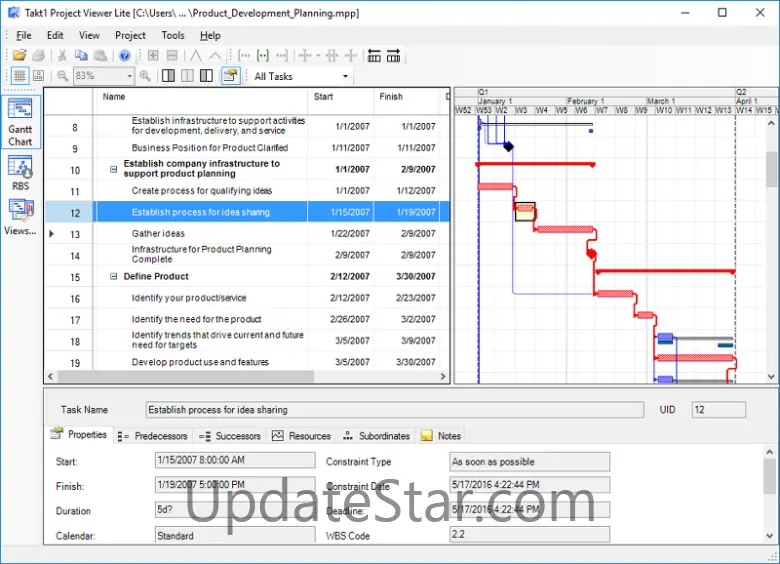
Task: Toggle the large grid view icon
Action: click(x=19, y=76)
